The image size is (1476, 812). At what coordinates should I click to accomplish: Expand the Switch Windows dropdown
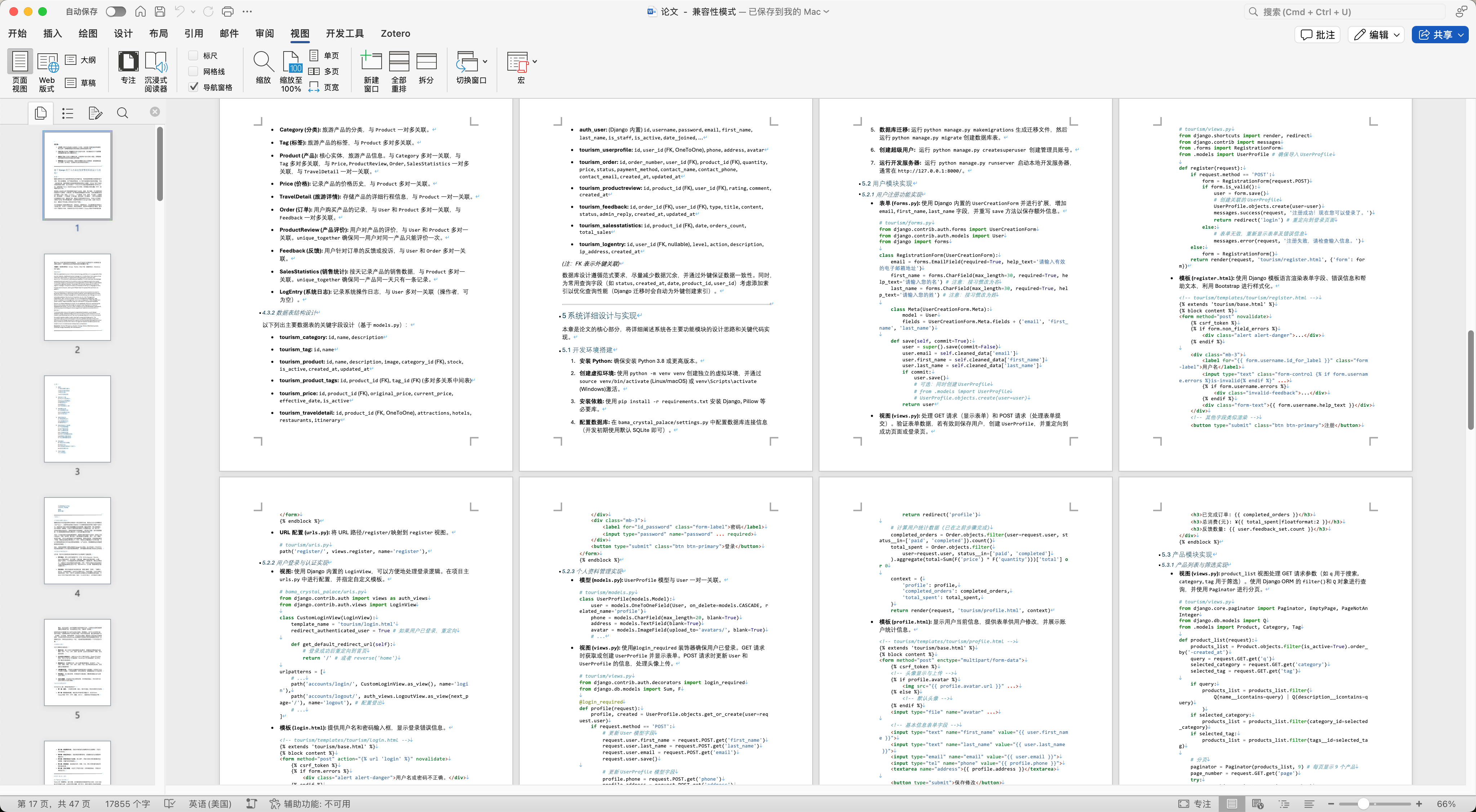(x=485, y=61)
